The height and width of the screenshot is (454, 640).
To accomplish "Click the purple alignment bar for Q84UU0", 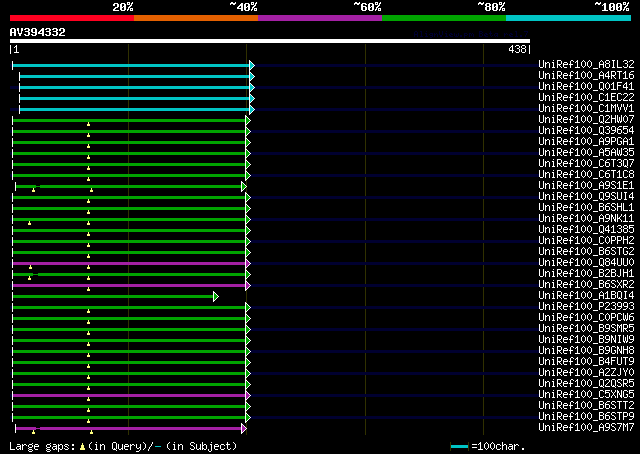I will 129,263.
